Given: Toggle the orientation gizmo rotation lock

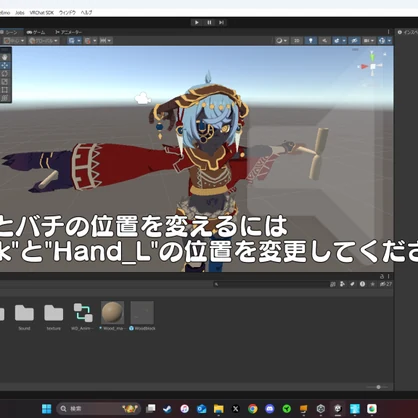Looking at the screenshot, I should tap(385, 54).
